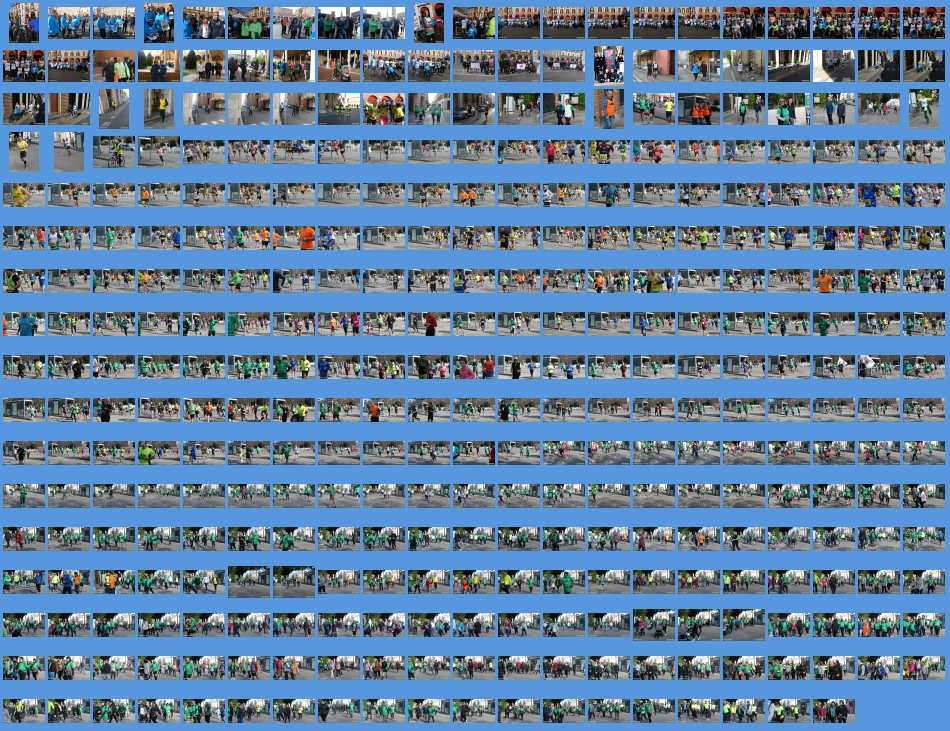Click the first thumbnail in the eighth row
Image resolution: width=950 pixels, height=731 pixels.
(24, 324)
